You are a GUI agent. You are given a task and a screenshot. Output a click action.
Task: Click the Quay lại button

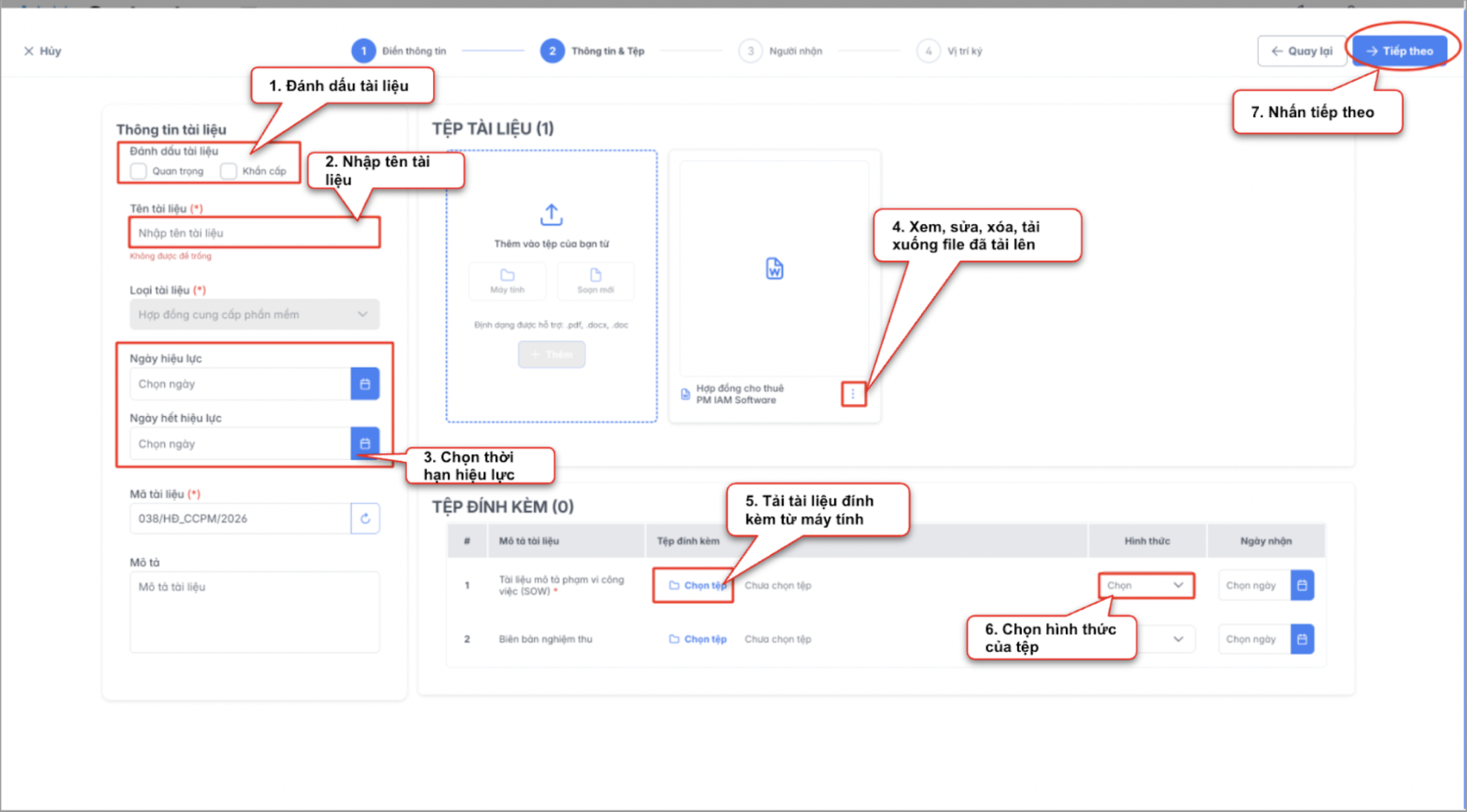1301,51
